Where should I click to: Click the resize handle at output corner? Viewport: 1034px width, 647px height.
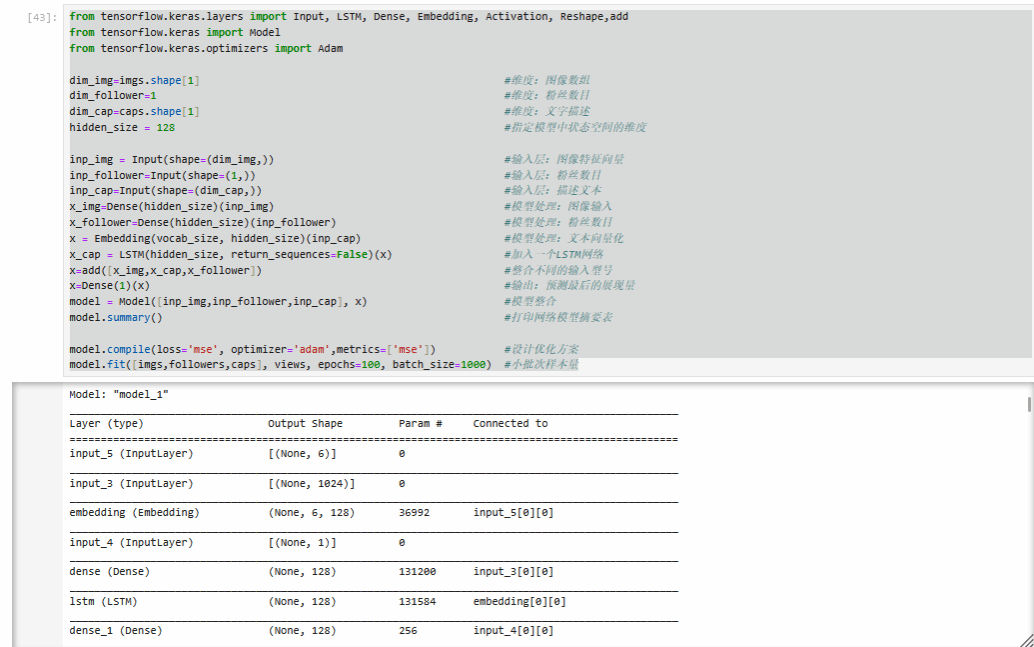(x=1027, y=640)
